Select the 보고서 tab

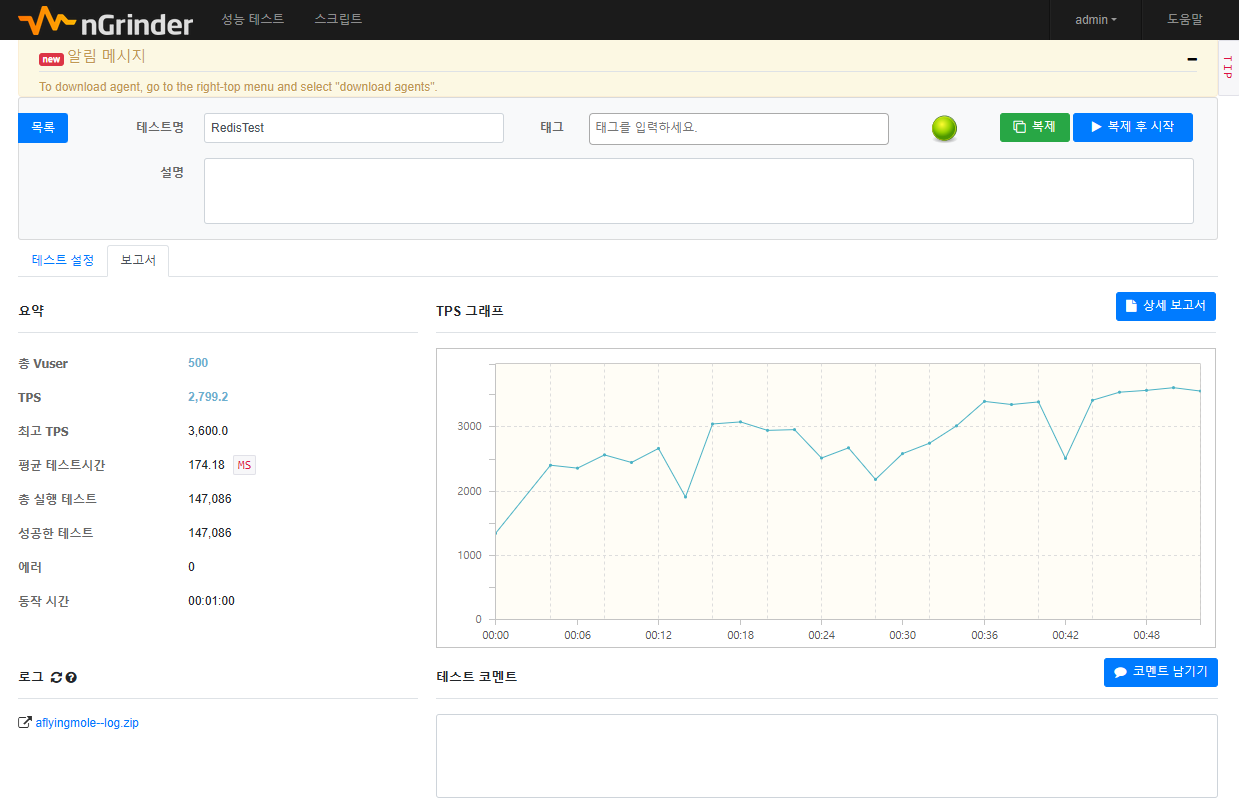tap(138, 260)
